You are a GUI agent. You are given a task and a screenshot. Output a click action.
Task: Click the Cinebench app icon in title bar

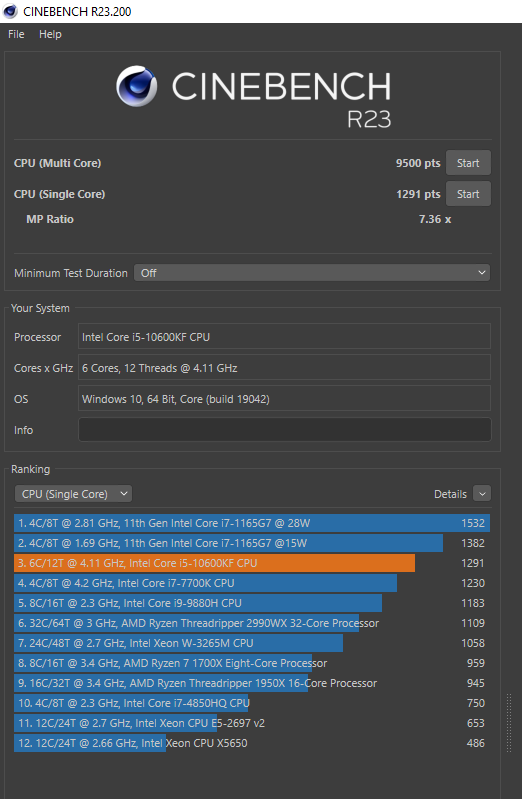click(x=10, y=11)
